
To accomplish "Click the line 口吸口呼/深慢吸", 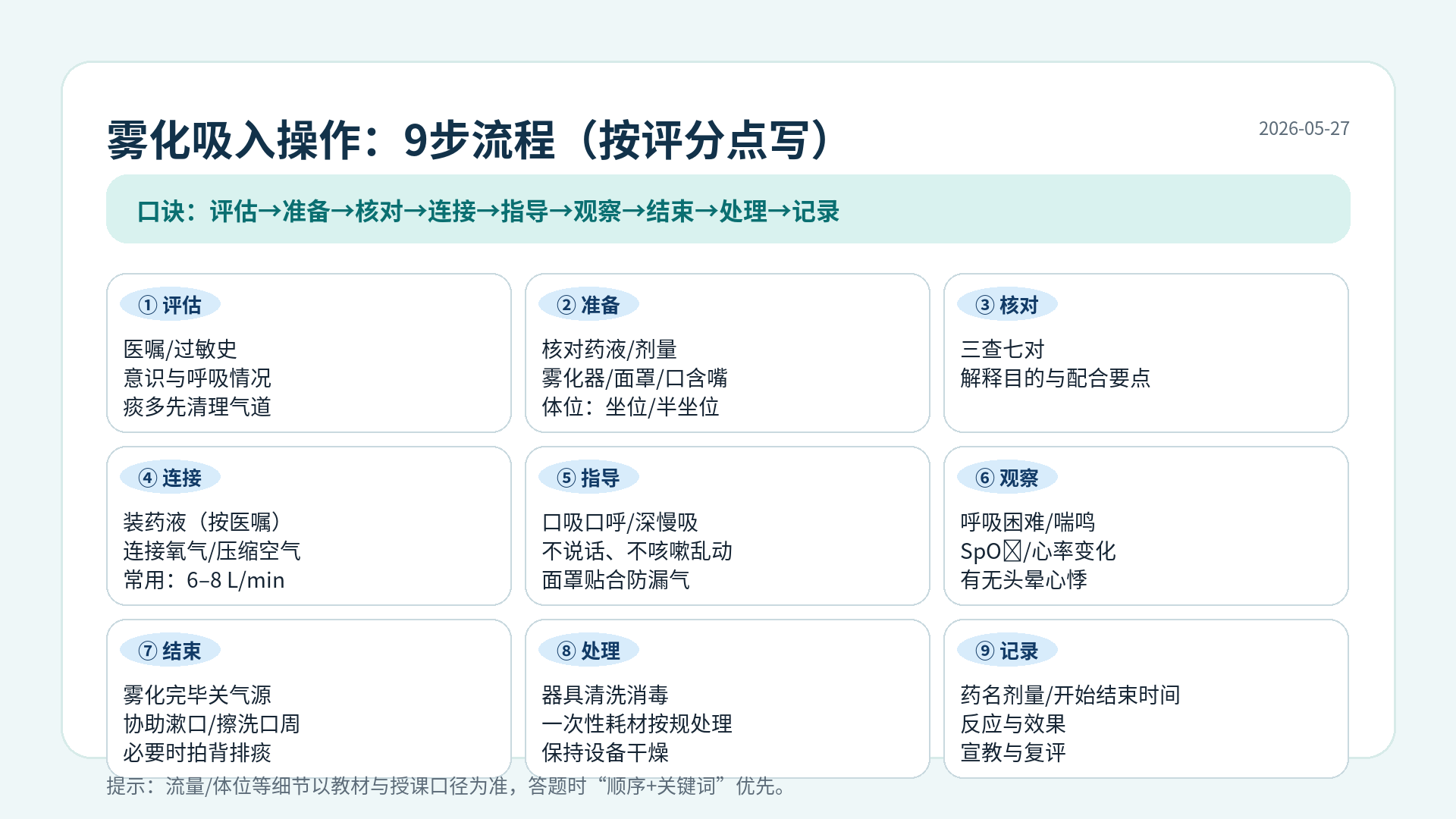I will point(620,522).
